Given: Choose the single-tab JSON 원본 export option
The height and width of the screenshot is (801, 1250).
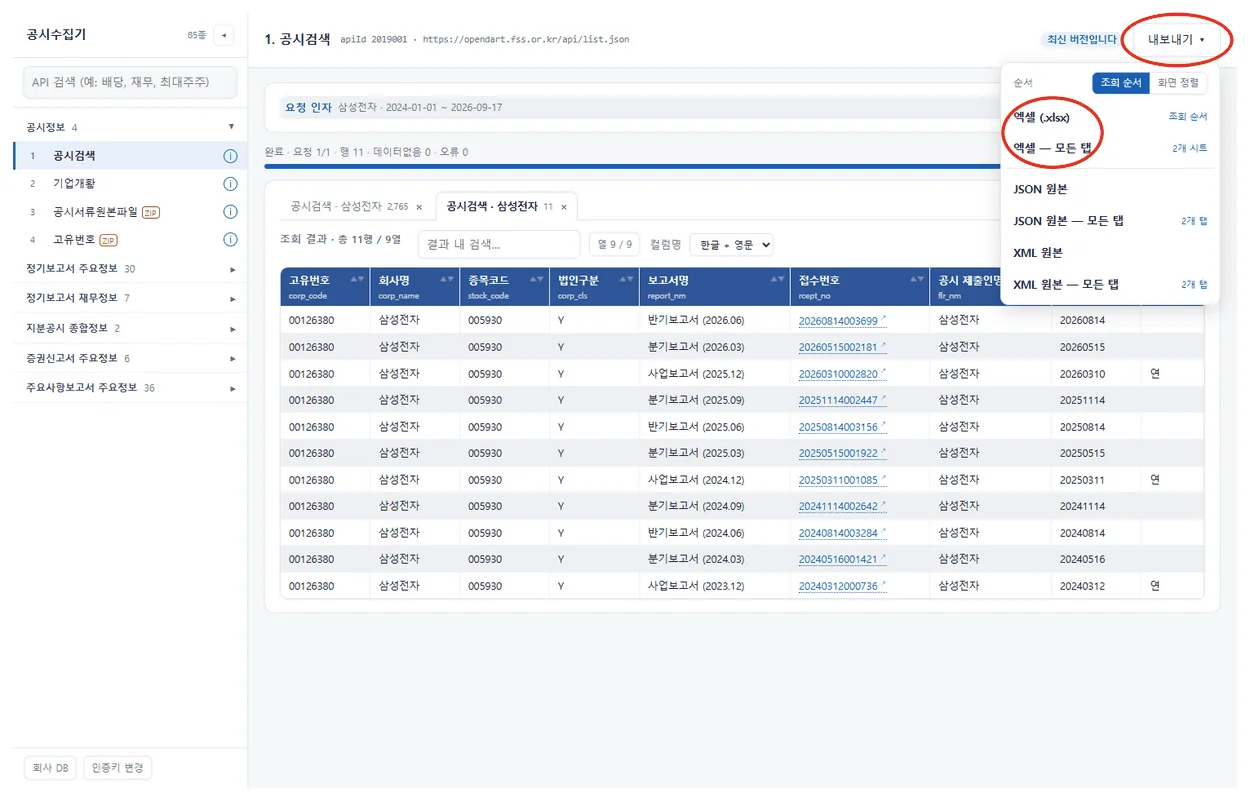Looking at the screenshot, I should click(1110, 189).
